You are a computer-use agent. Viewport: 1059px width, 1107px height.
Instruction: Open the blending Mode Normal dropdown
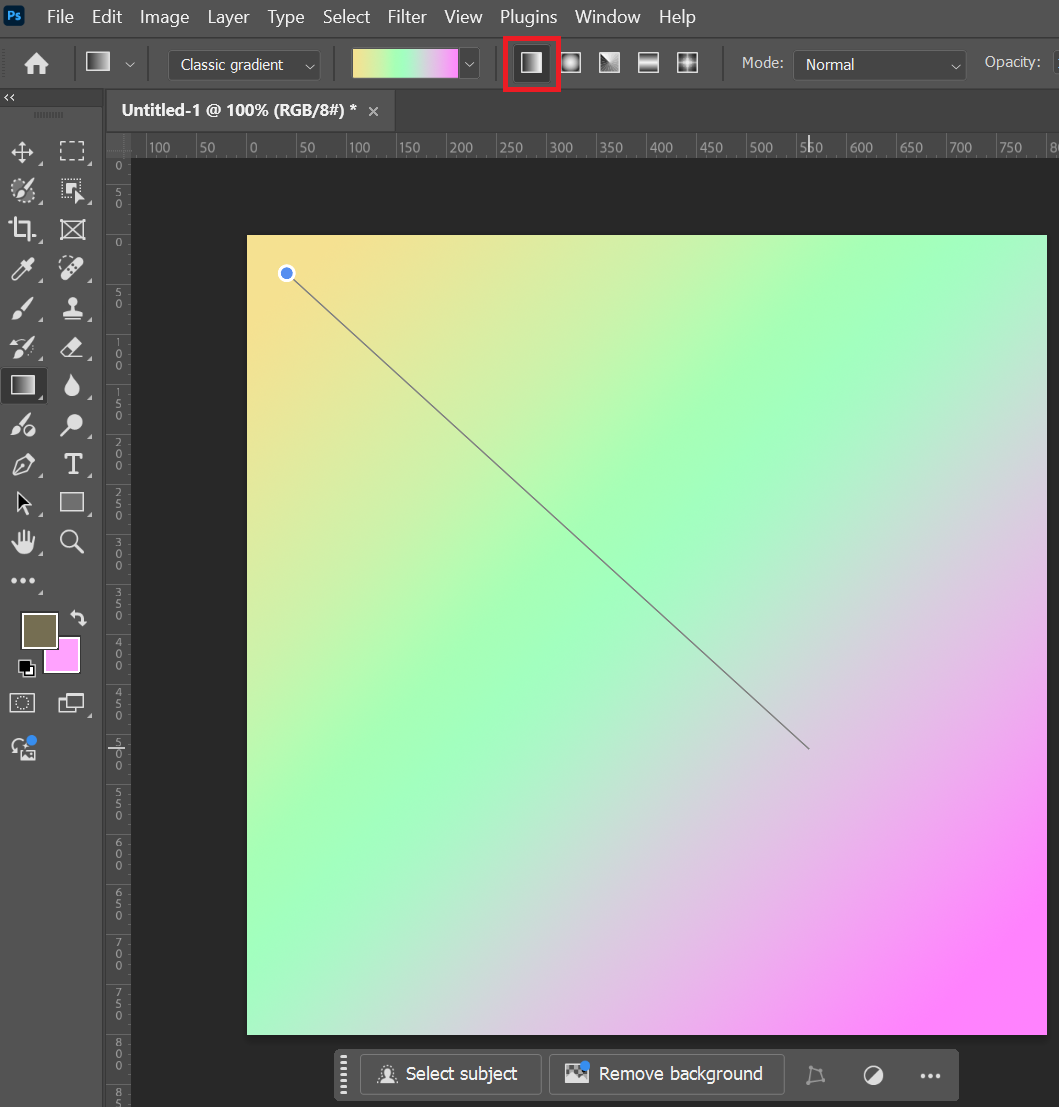pyautogui.click(x=879, y=65)
